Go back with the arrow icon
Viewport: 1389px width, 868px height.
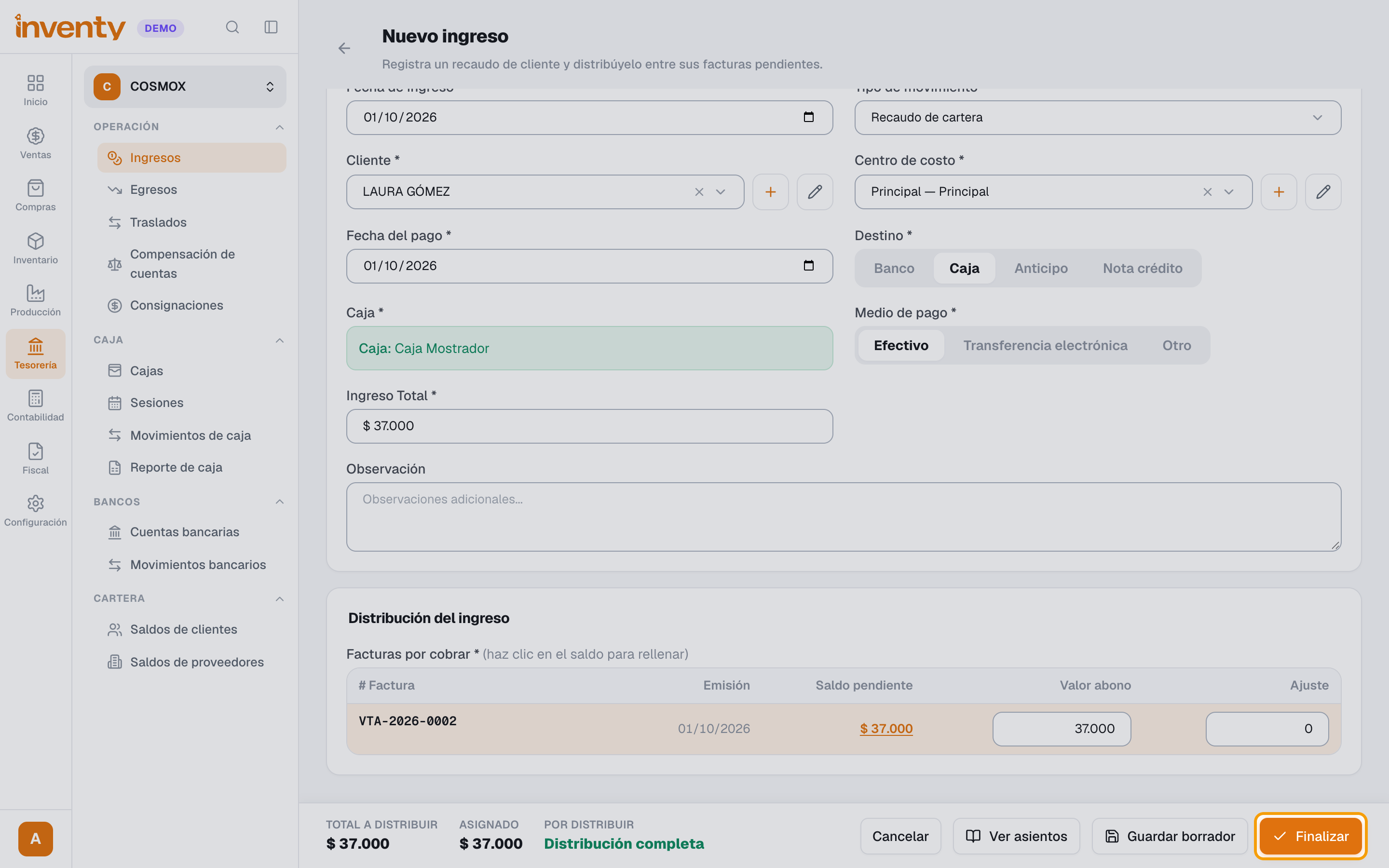pyautogui.click(x=344, y=48)
